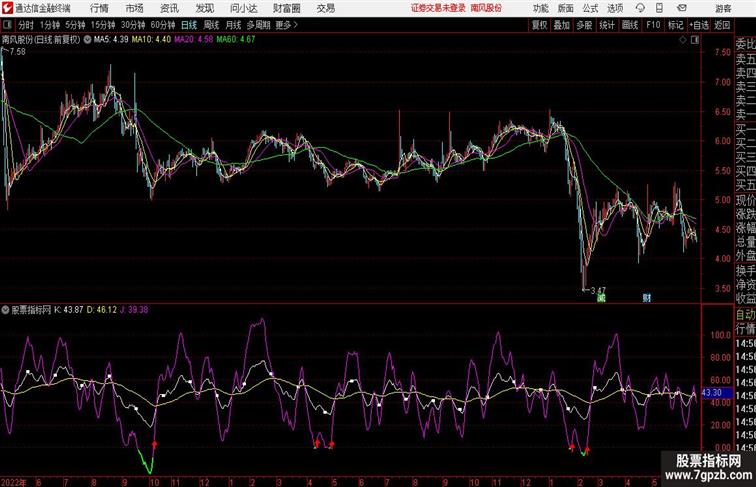756x487 pixels.
Task: Click the MA5: 4.39 label
Action: (111, 40)
